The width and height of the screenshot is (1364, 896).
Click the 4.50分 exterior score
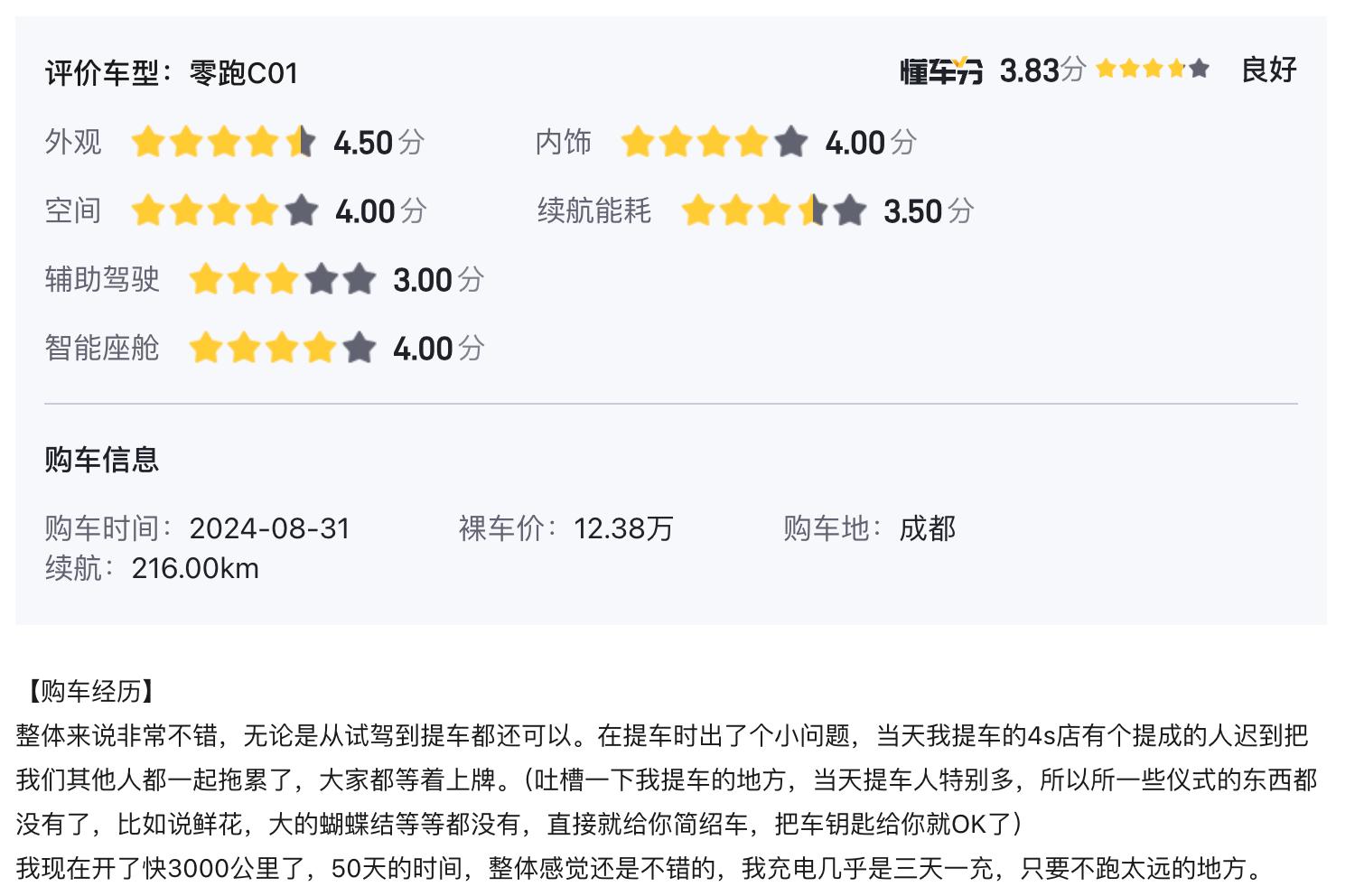point(378,143)
